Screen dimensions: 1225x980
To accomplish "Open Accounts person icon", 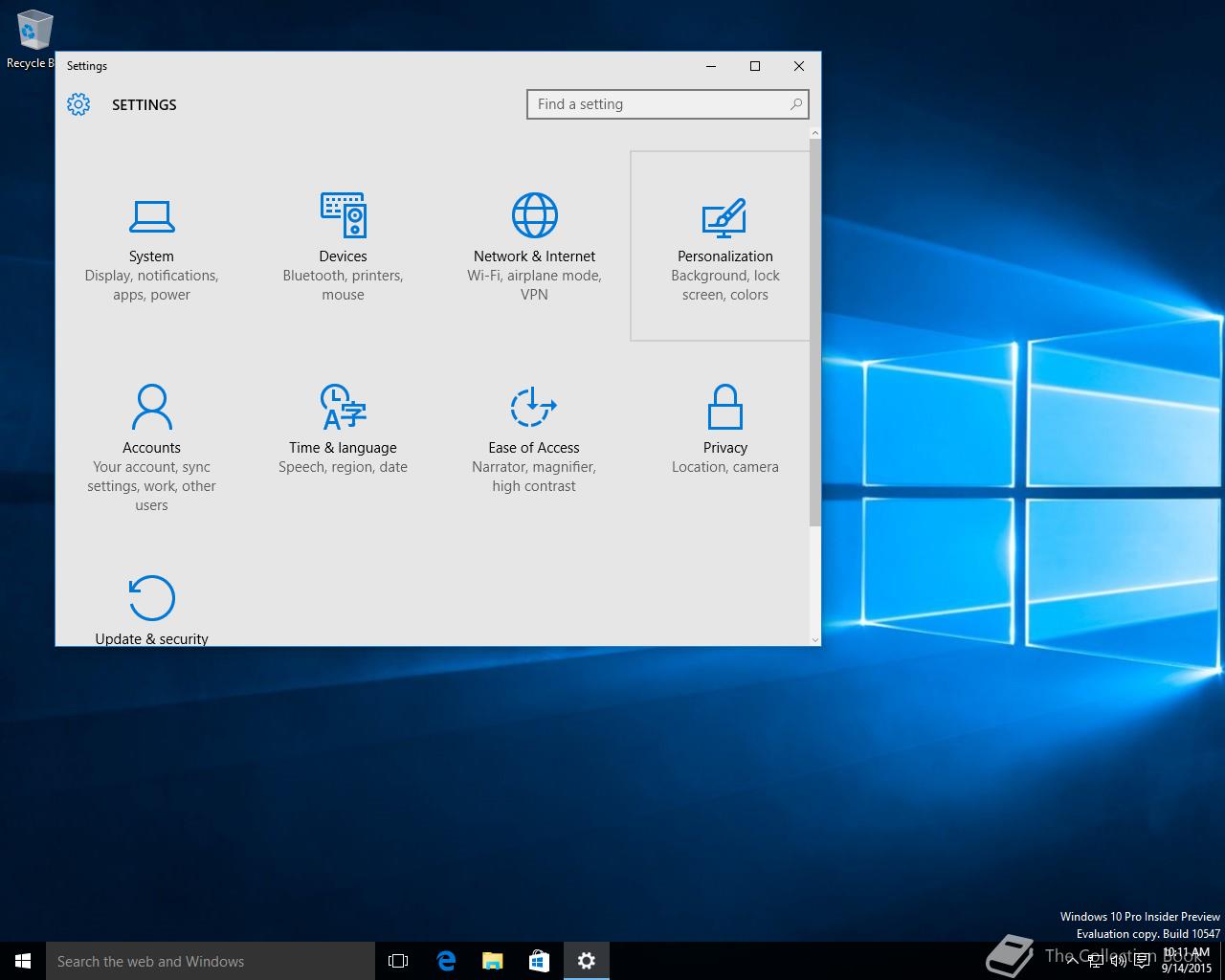I will 151,407.
